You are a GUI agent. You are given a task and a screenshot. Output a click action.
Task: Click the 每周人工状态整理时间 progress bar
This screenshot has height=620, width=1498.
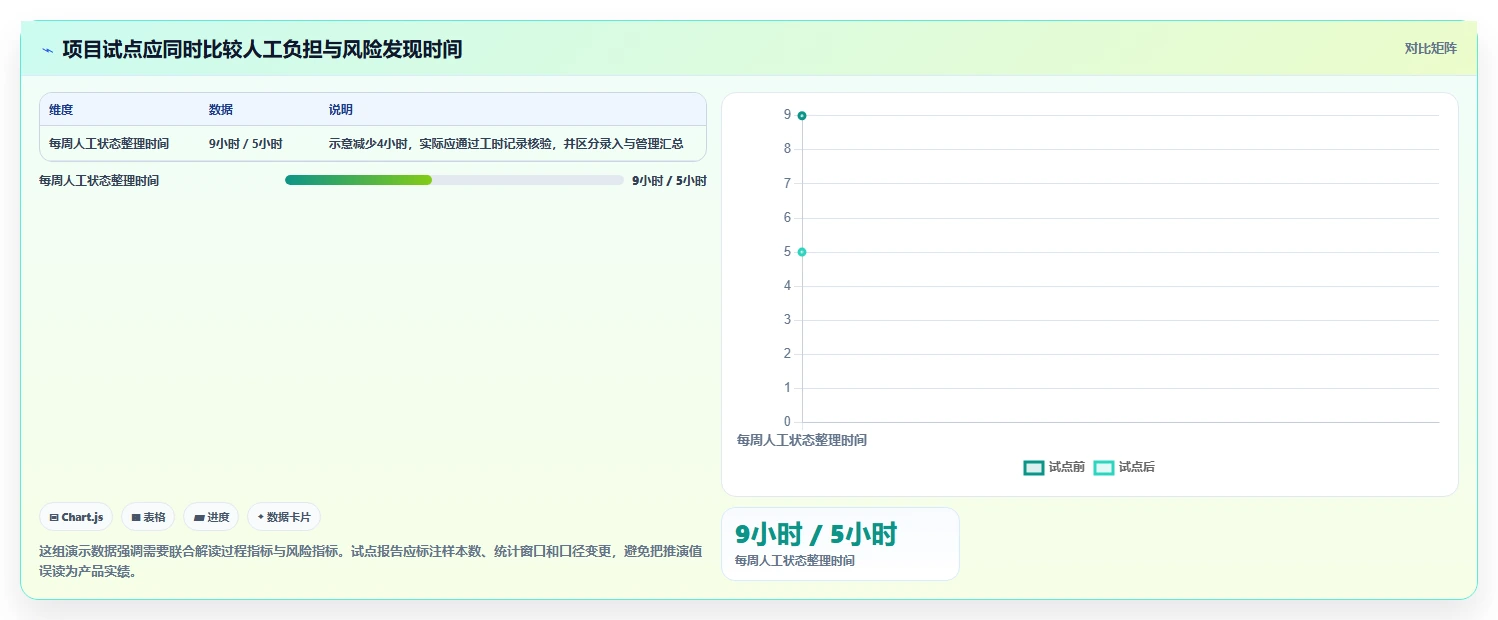point(454,180)
